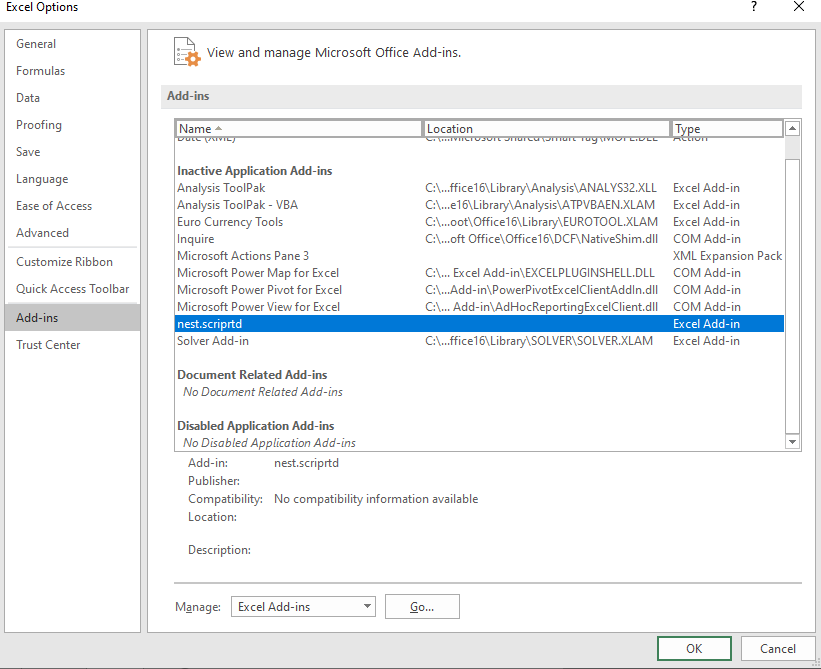Screen dimensions: 821x669
Task: Click No Document Related Add-ins text
Action: pos(263,392)
